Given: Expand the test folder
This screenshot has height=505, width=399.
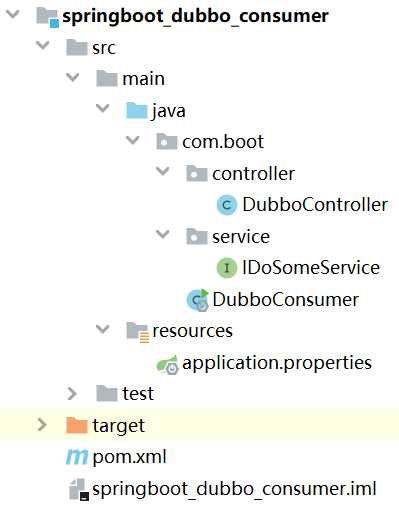Looking at the screenshot, I should click(72, 394).
